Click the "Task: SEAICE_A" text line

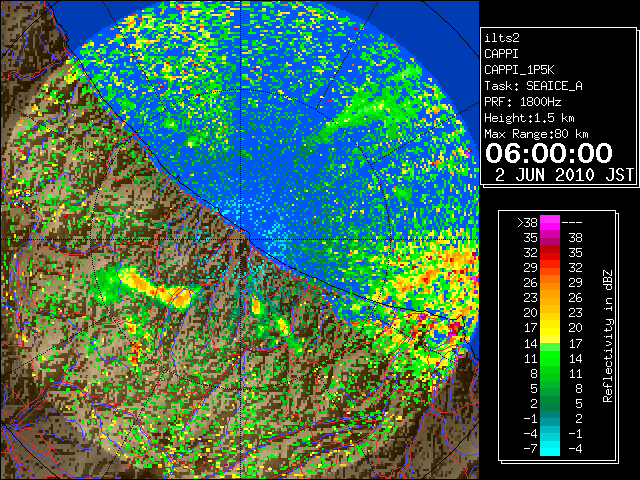click(533, 86)
